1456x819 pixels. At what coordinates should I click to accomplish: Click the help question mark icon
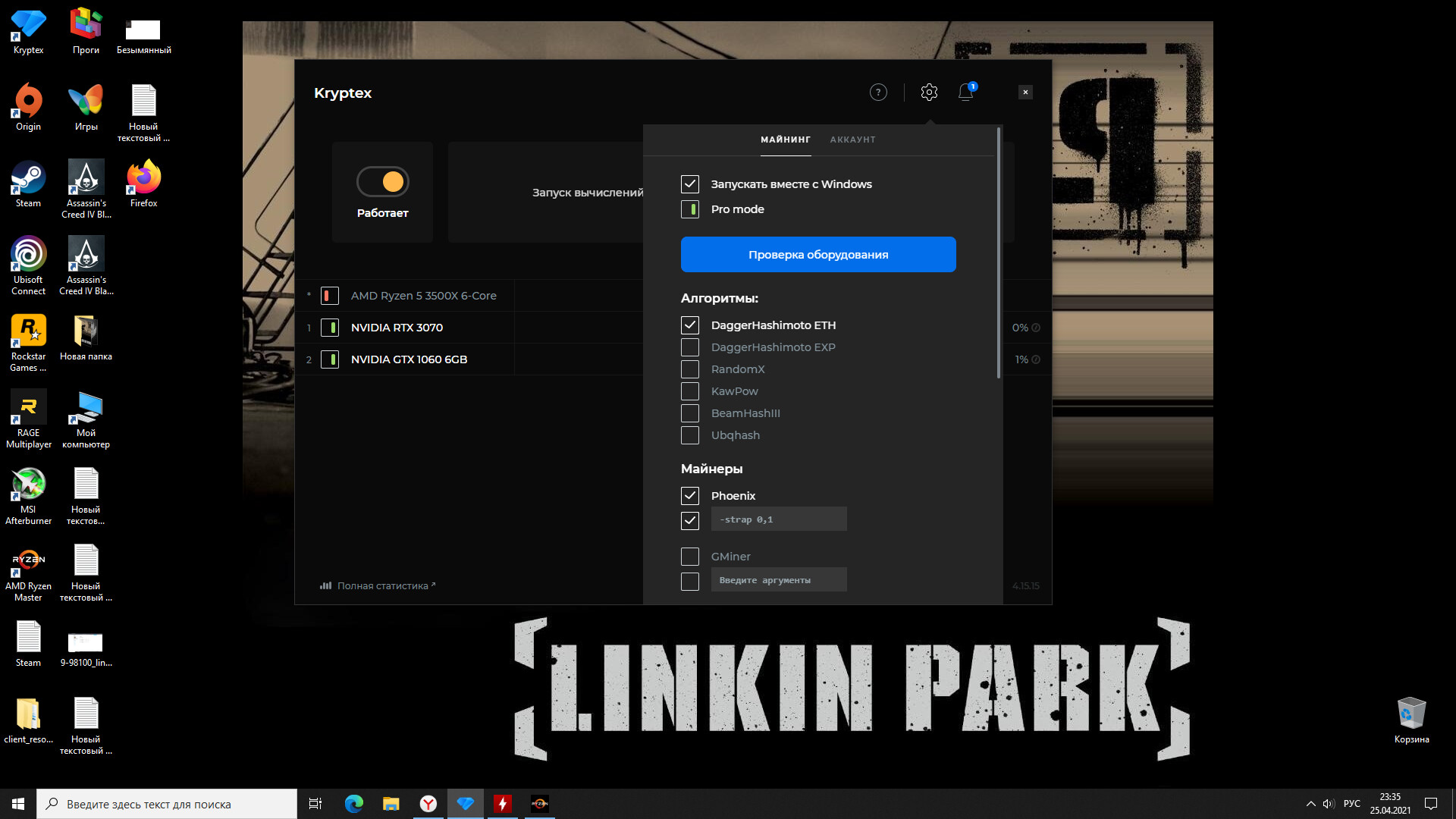tap(878, 93)
